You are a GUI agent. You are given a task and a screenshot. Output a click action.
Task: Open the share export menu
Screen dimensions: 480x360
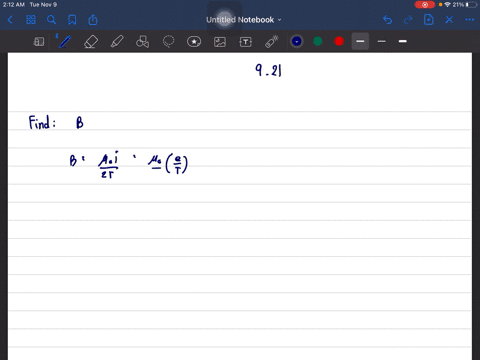93,20
